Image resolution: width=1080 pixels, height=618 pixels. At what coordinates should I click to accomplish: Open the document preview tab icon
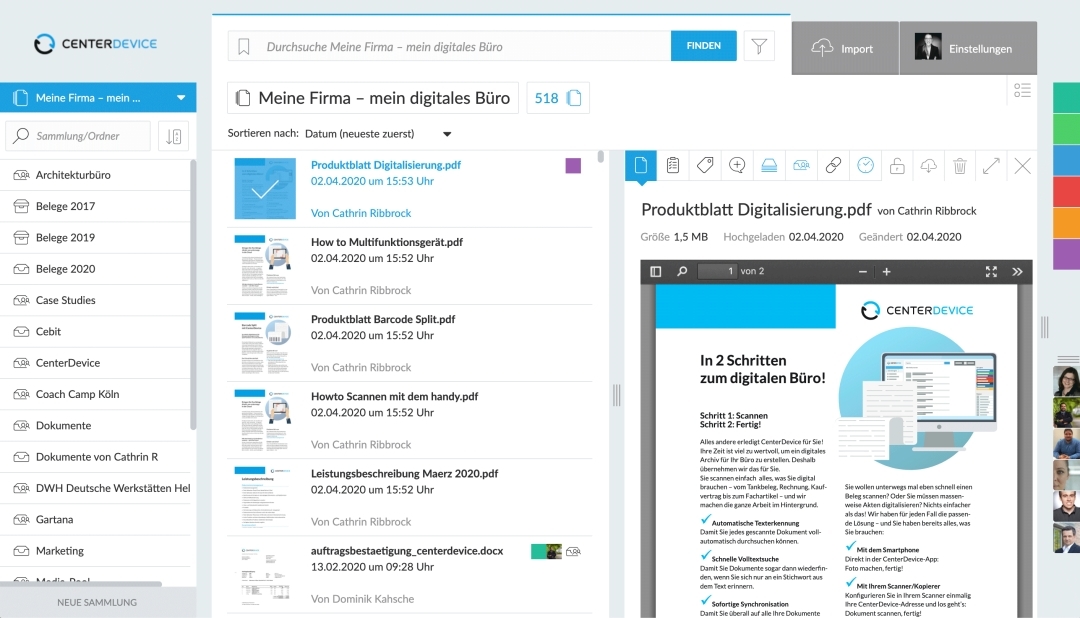(x=641, y=165)
